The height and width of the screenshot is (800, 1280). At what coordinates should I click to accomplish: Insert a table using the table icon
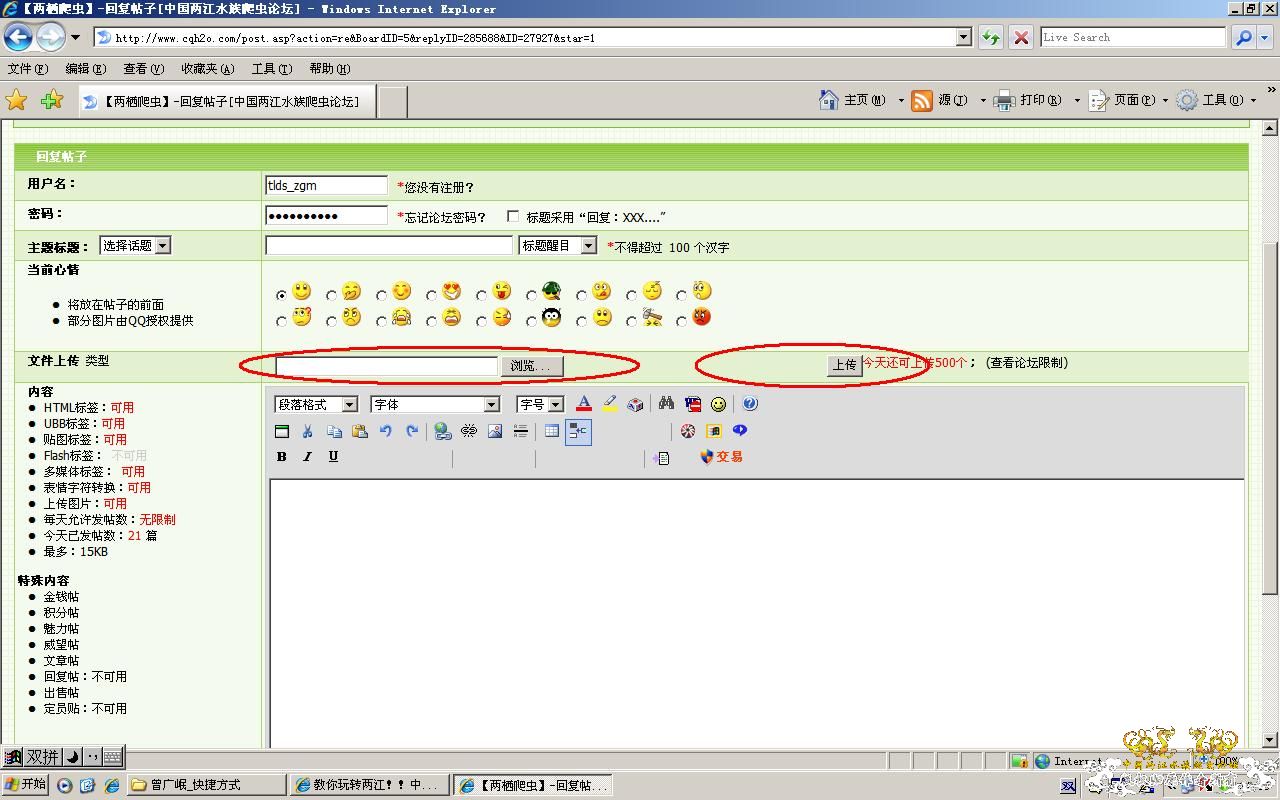tap(551, 431)
